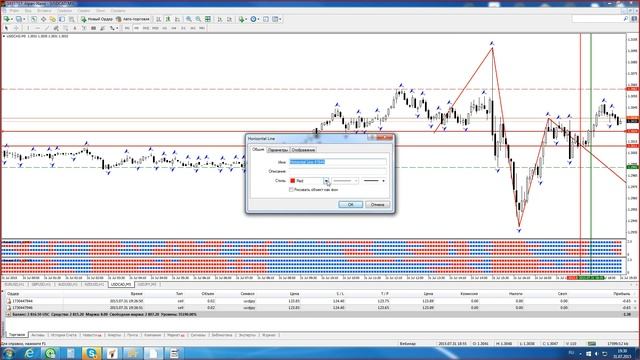Image resolution: width=640 pixels, height=360 pixels.
Task: Open the Strategy Tester icon
Action: tap(71, 19)
